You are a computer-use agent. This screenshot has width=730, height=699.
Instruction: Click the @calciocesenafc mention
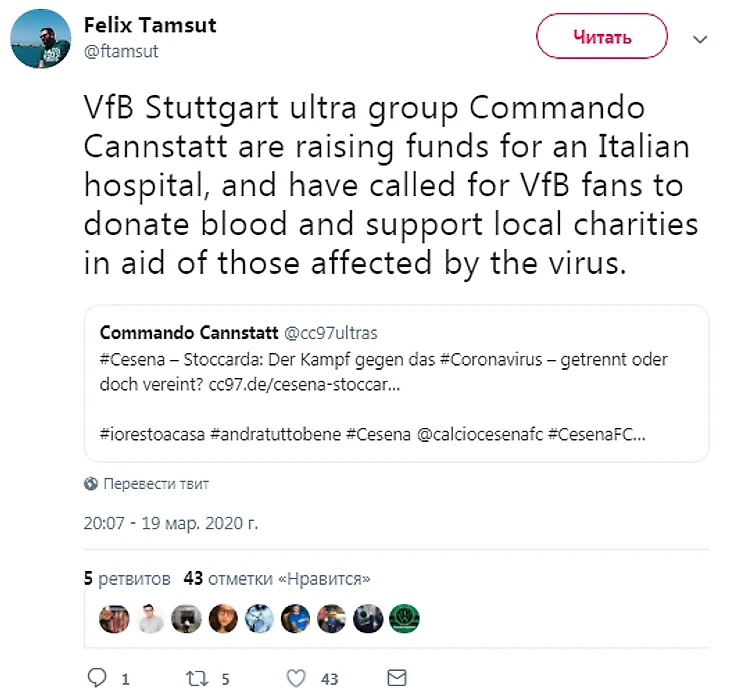480,434
